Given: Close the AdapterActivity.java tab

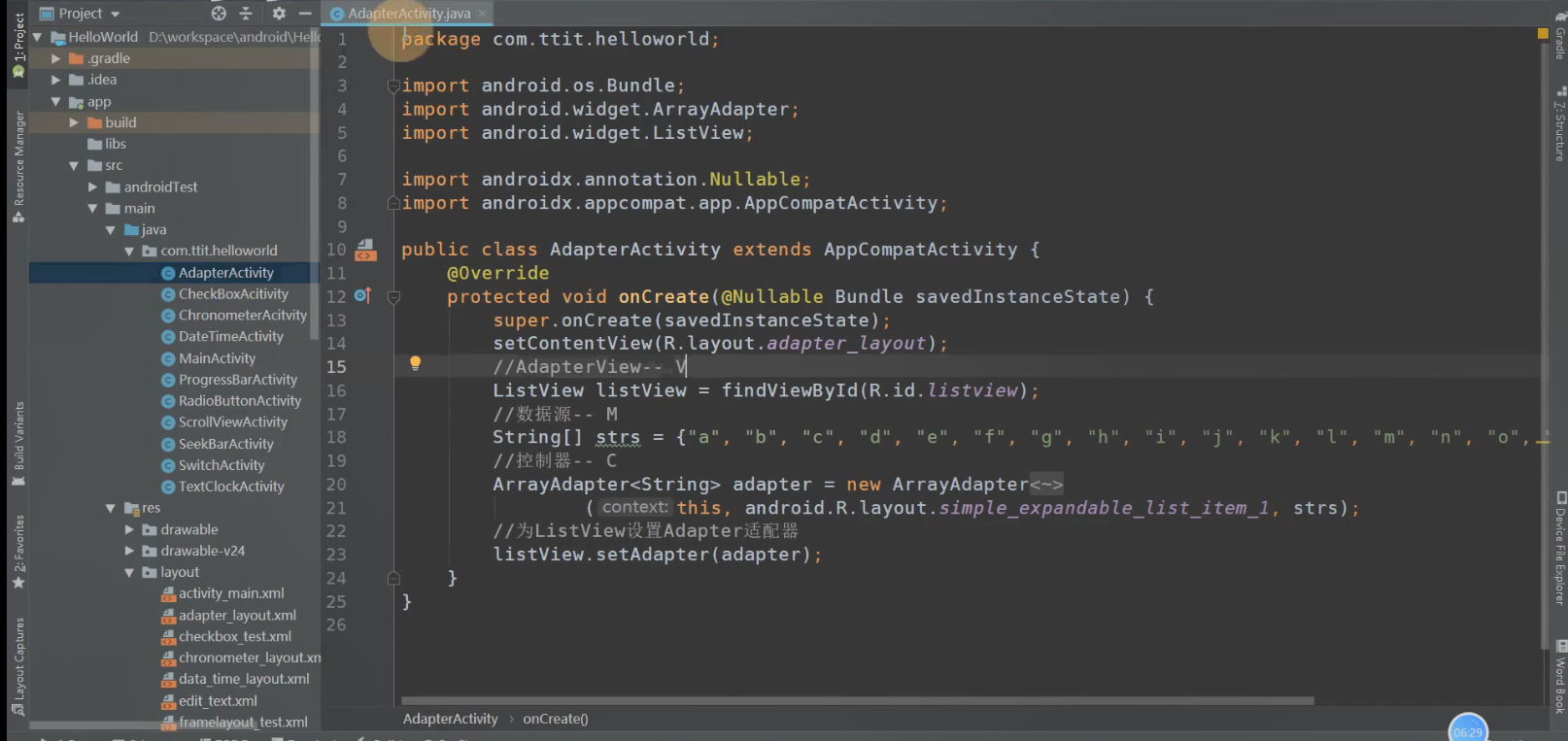Looking at the screenshot, I should pyautogui.click(x=482, y=14).
